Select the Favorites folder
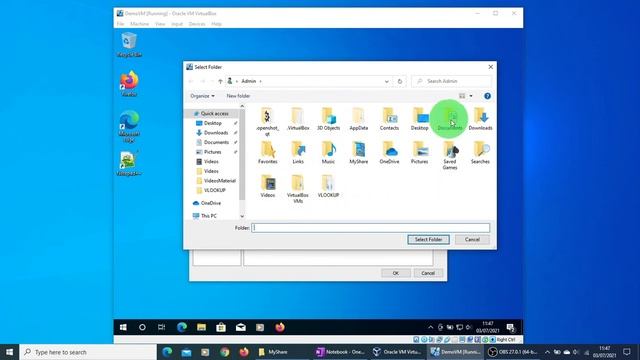Screen dimensions: 640x360 coord(267,153)
